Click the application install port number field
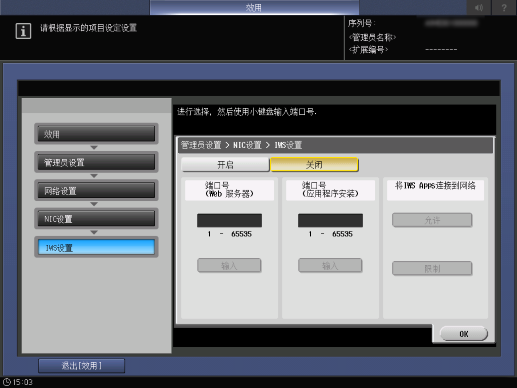517x388 pixels. tap(330, 220)
